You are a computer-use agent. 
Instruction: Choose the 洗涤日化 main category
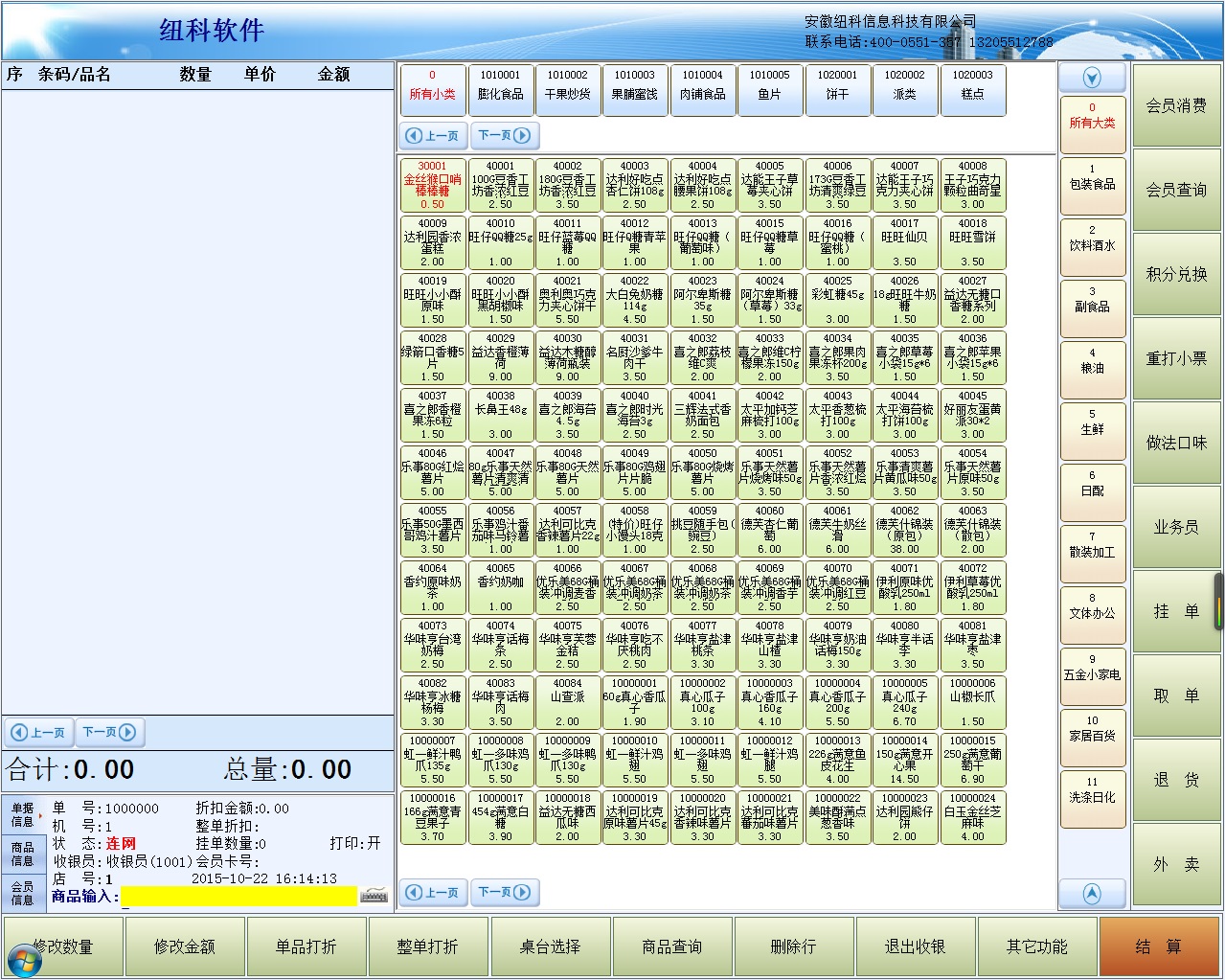[1092, 791]
